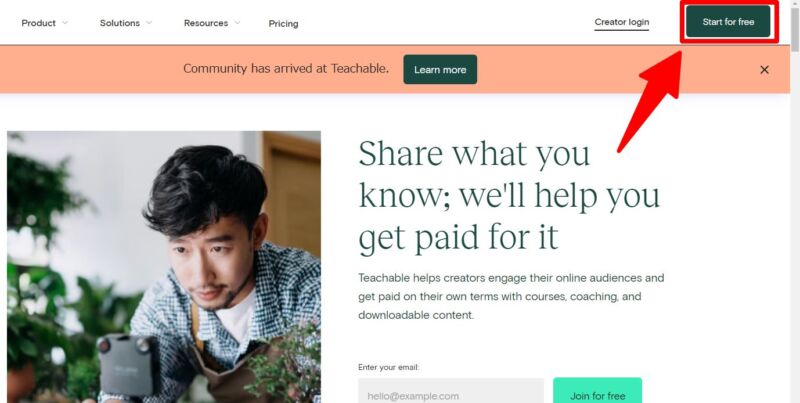Click the 'Community has arrived at Teachable' text
Screen dimensions: 800x403
pos(286,68)
